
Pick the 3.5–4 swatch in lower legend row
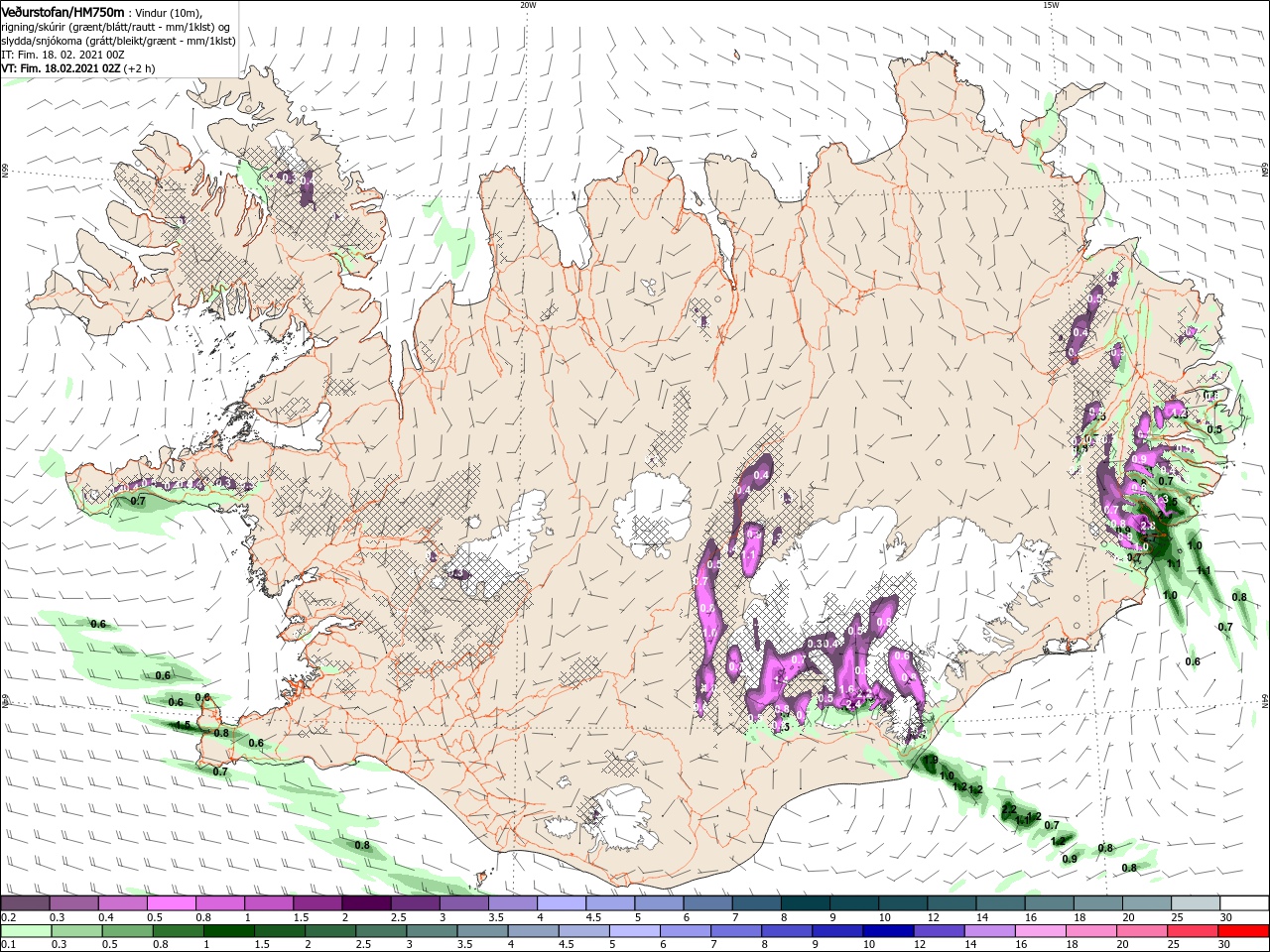pyautogui.click(x=482, y=930)
